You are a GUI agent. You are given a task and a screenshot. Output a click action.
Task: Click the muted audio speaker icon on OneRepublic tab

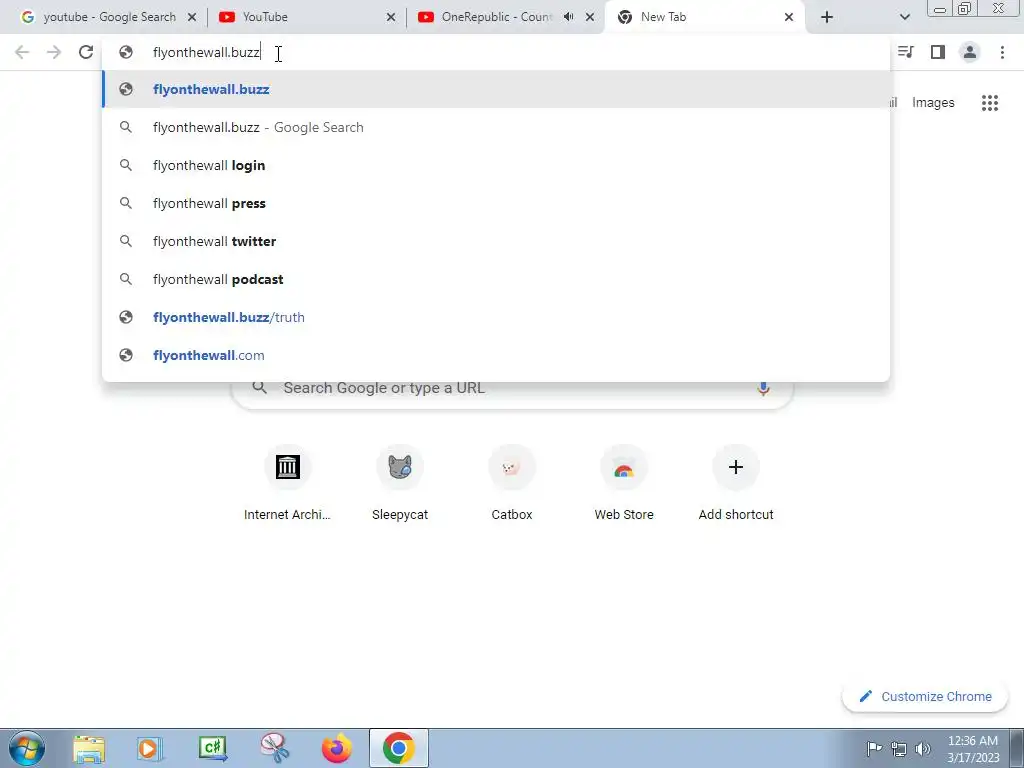pyautogui.click(x=569, y=17)
